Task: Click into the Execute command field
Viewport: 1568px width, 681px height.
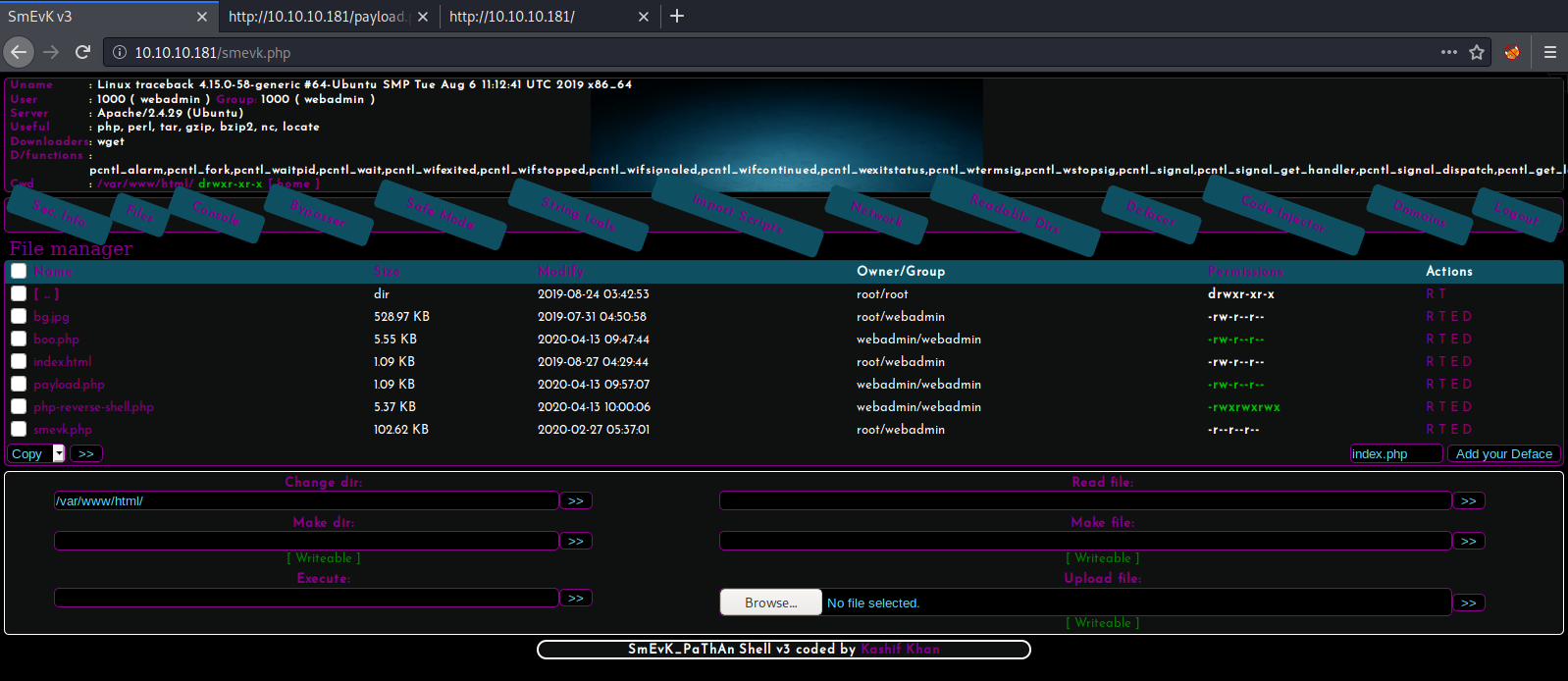Action: point(306,598)
